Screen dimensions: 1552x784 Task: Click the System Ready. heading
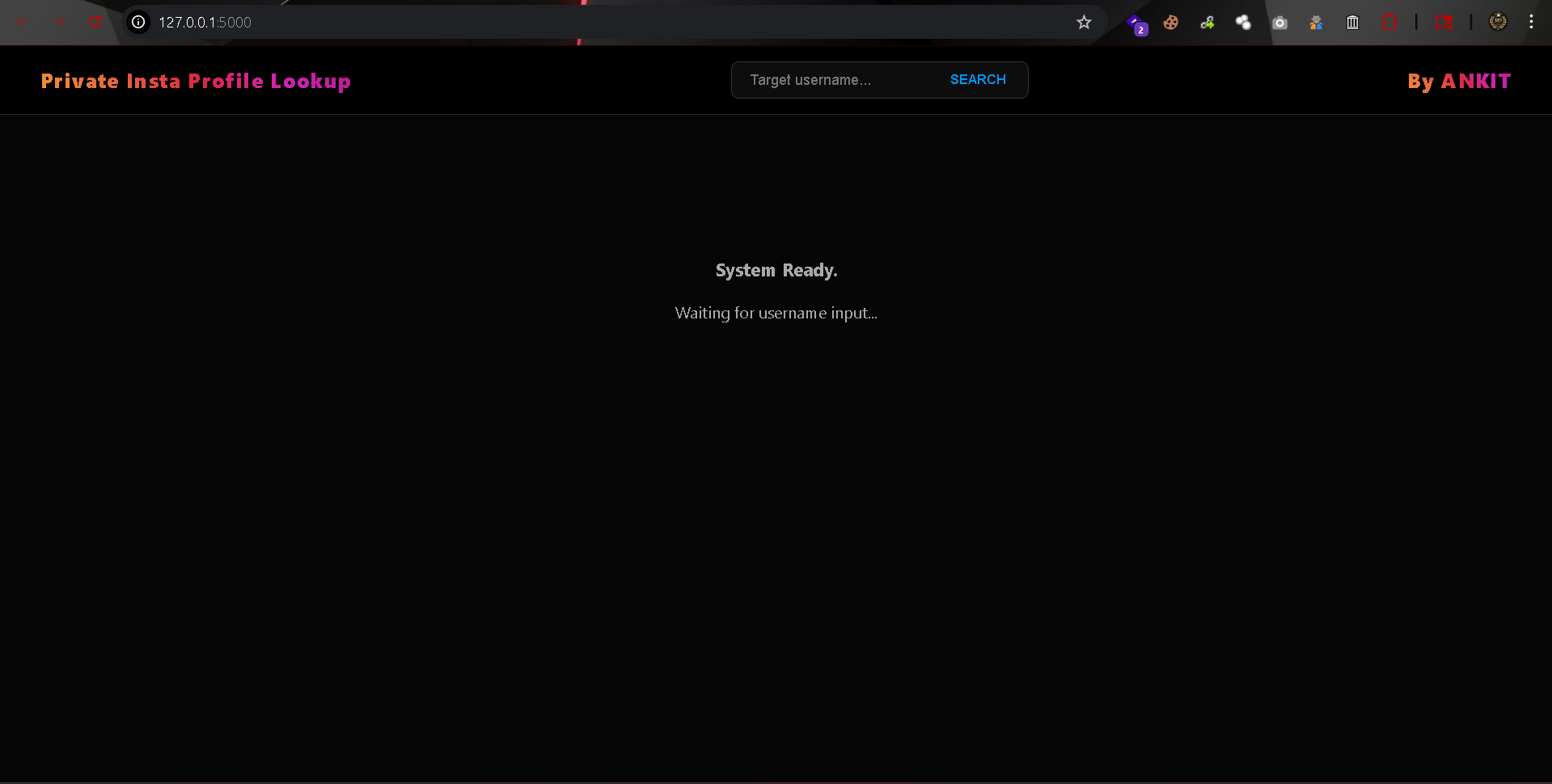[x=776, y=271]
